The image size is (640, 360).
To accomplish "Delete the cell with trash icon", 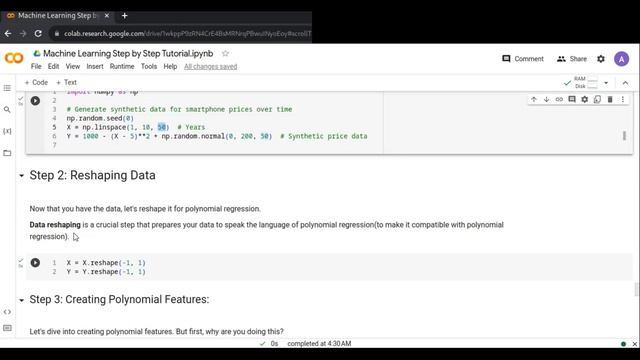I will (x=610, y=99).
